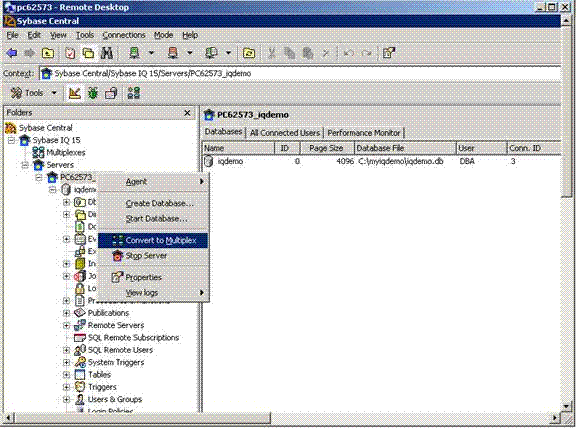
Task: Open the Help menu
Action: tap(190, 35)
